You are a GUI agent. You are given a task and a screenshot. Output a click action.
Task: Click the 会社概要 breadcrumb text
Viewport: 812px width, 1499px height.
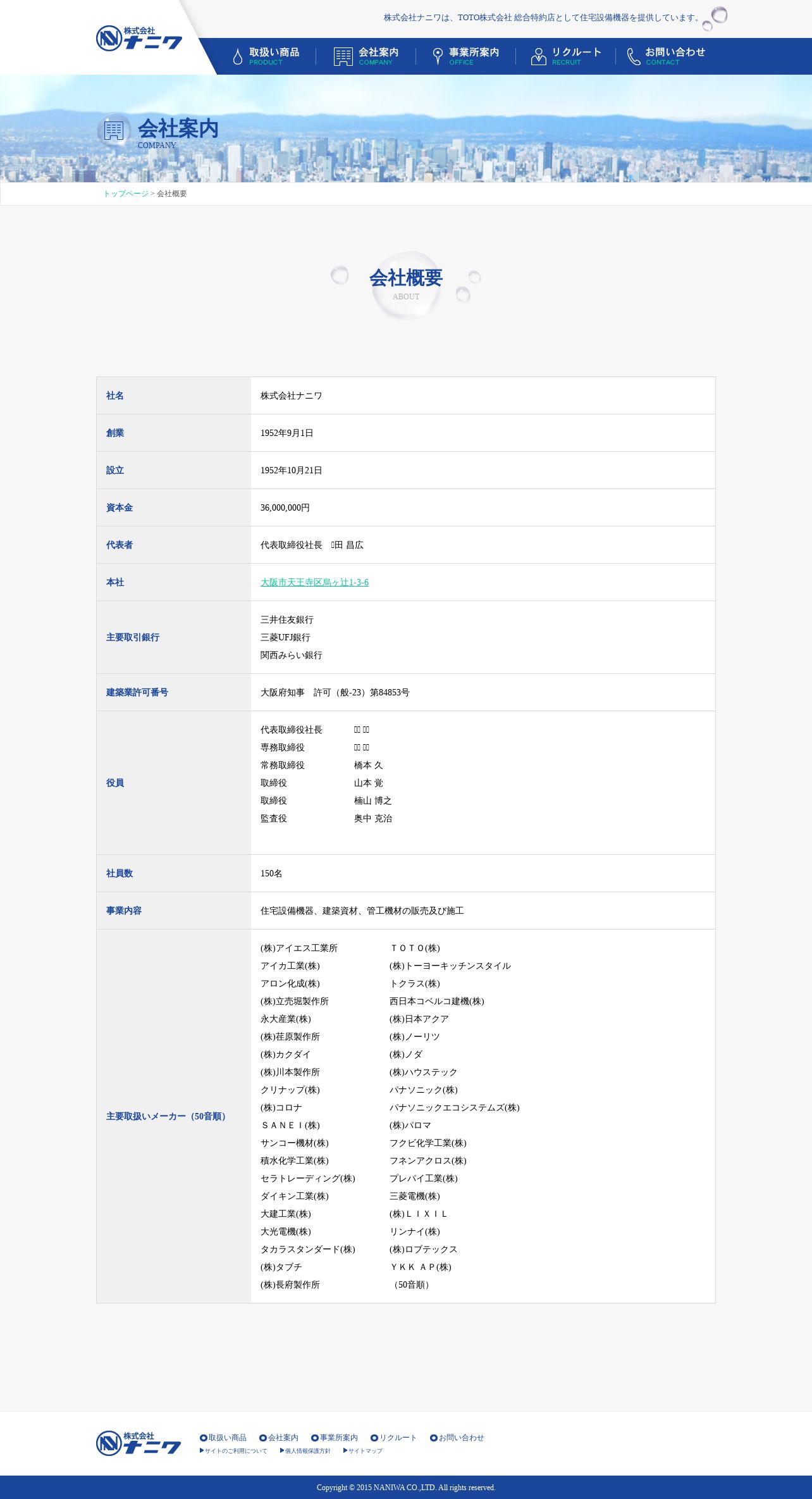point(172,194)
